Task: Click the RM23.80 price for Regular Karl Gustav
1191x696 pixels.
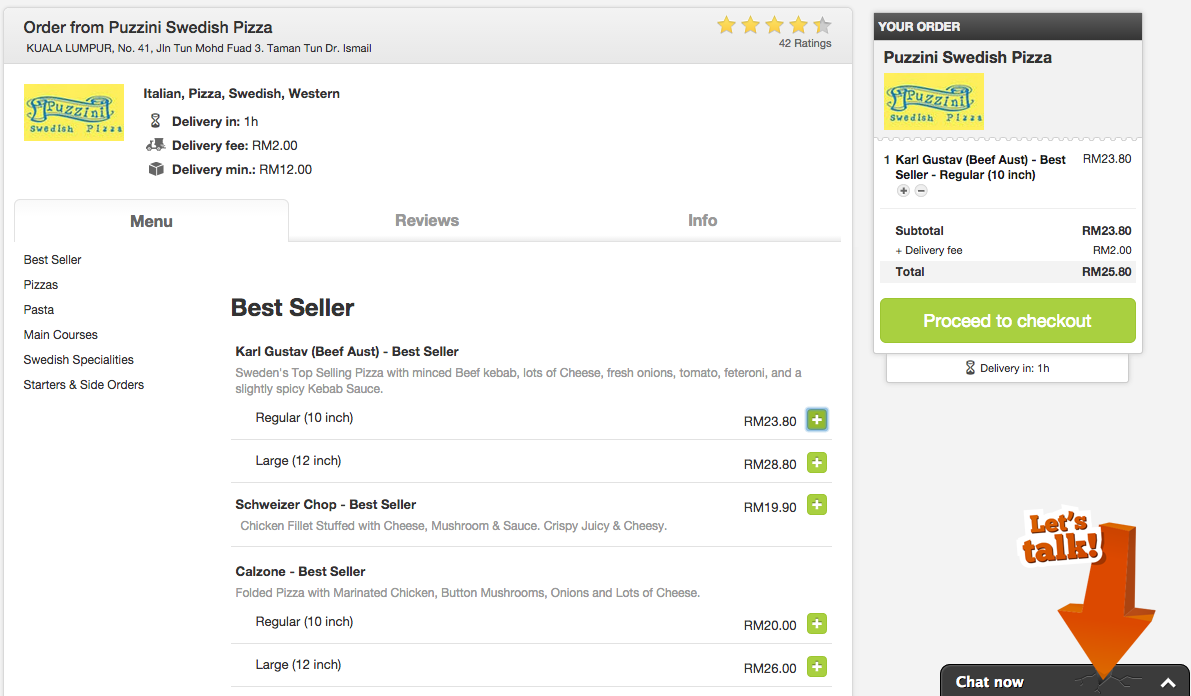Action: click(770, 422)
